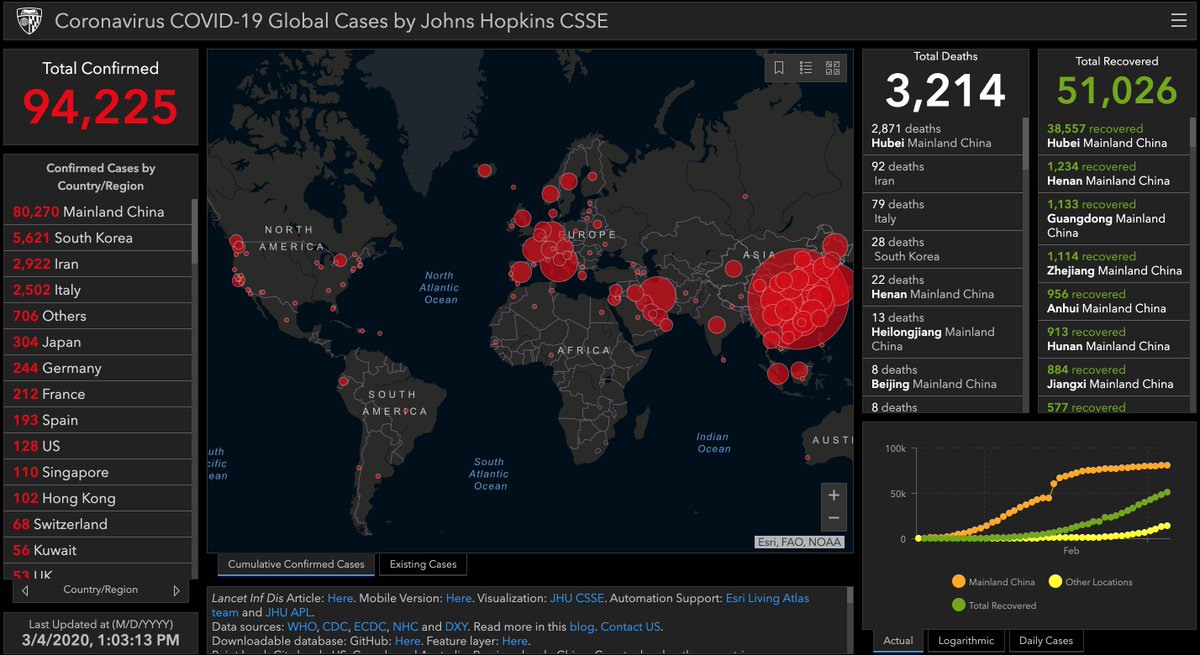The height and width of the screenshot is (655, 1200).
Task: Select the Actual chart tab
Action: click(898, 640)
